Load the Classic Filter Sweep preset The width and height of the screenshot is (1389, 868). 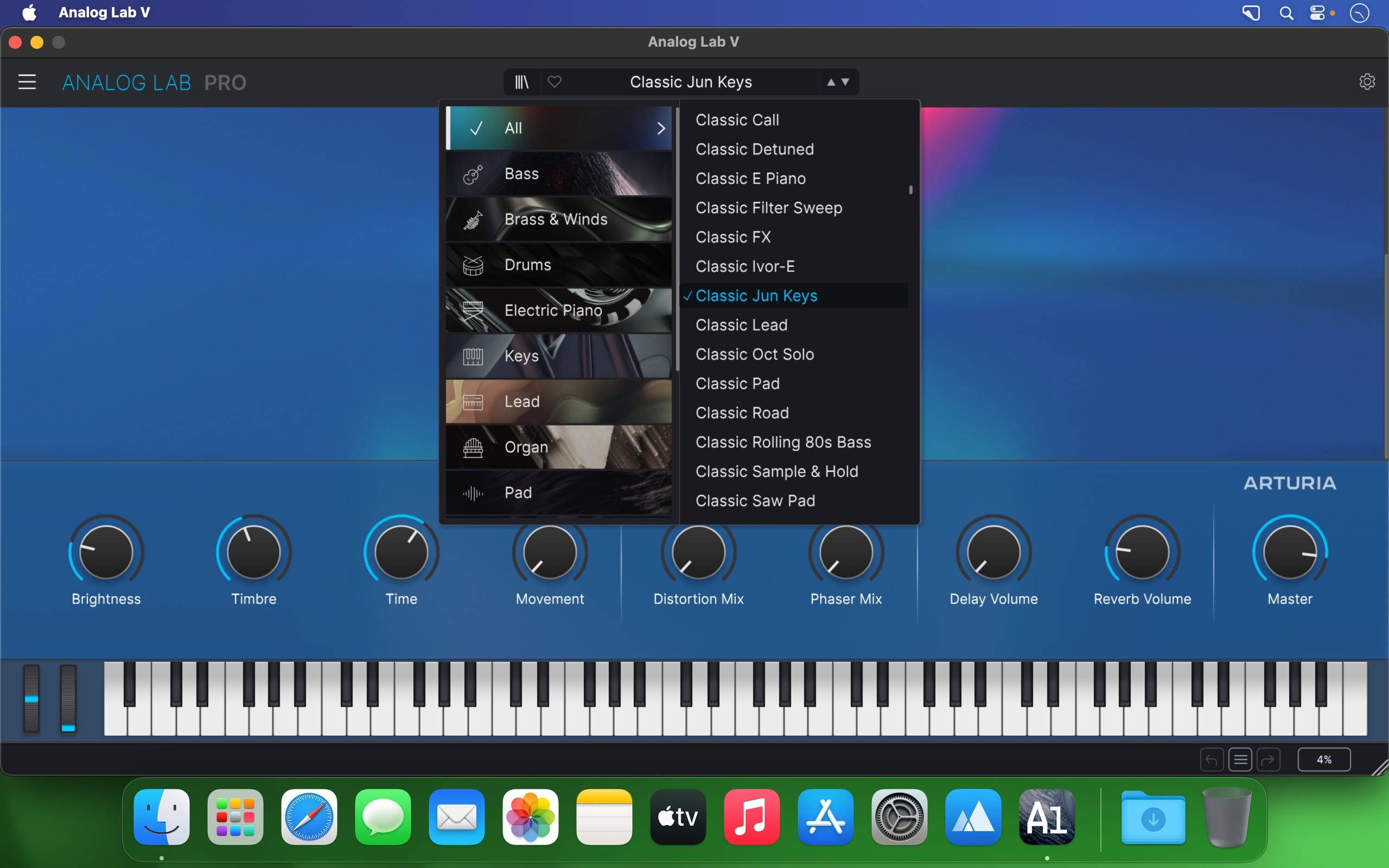coord(768,208)
